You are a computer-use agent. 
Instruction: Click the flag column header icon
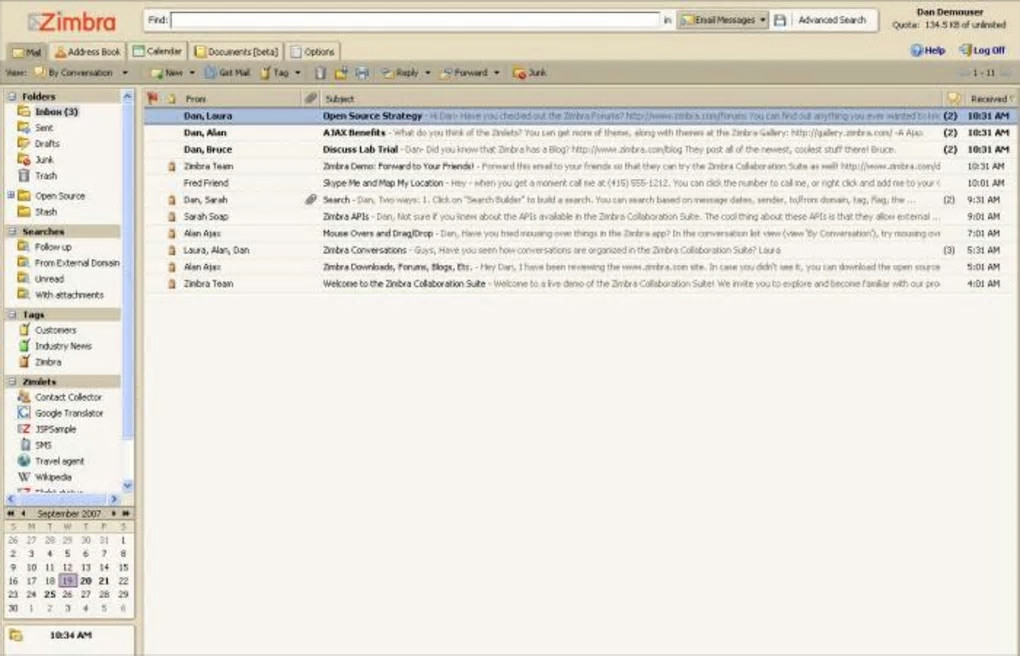[x=152, y=99]
